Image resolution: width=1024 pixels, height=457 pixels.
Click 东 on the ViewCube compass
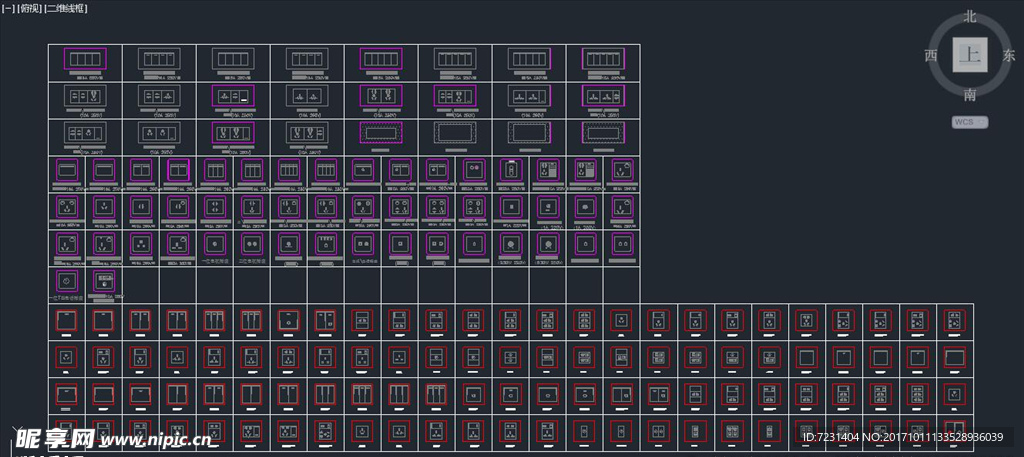click(x=1009, y=55)
